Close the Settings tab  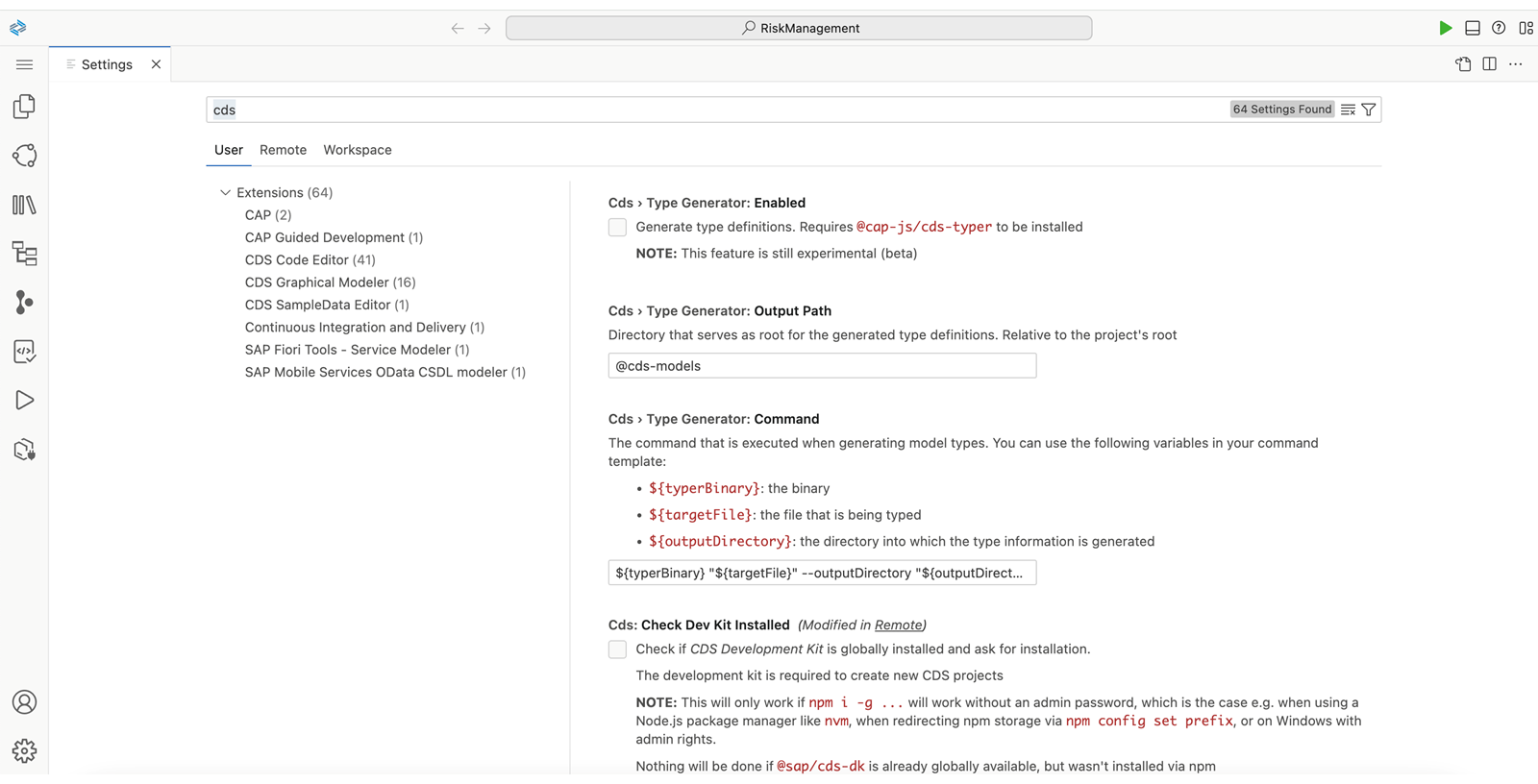click(x=156, y=64)
